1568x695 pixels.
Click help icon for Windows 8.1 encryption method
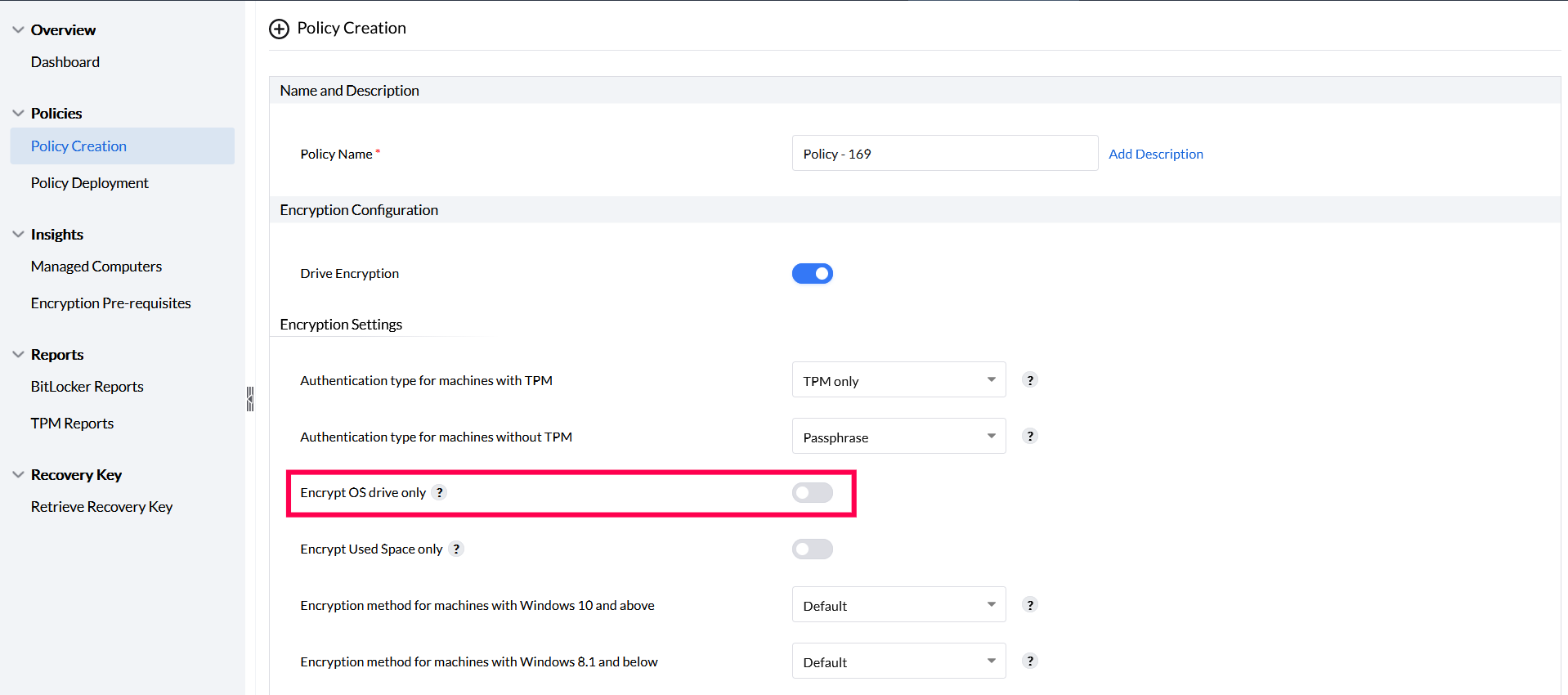pyautogui.click(x=1030, y=661)
